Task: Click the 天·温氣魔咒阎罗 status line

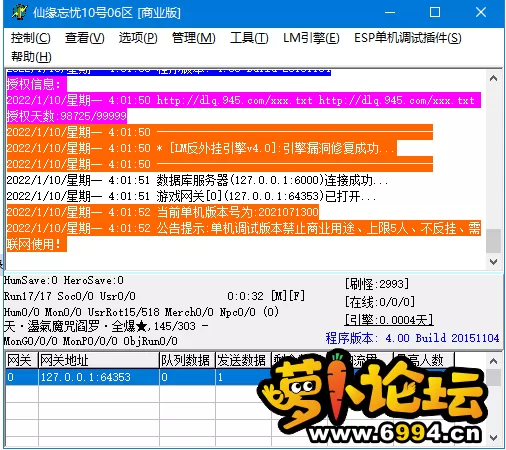Action: [106, 326]
